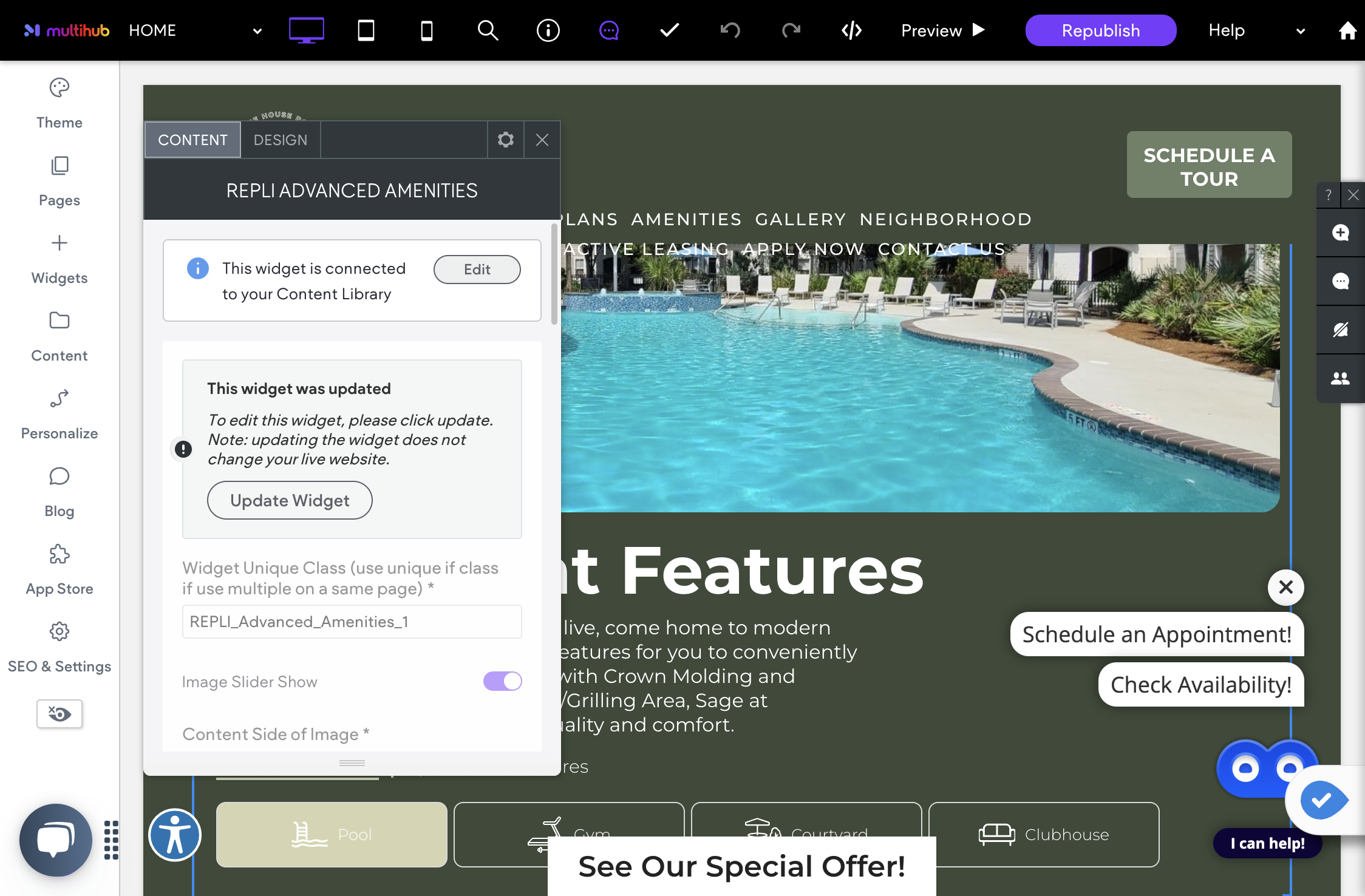1365x896 pixels.
Task: Click Republish button
Action: (1100, 30)
